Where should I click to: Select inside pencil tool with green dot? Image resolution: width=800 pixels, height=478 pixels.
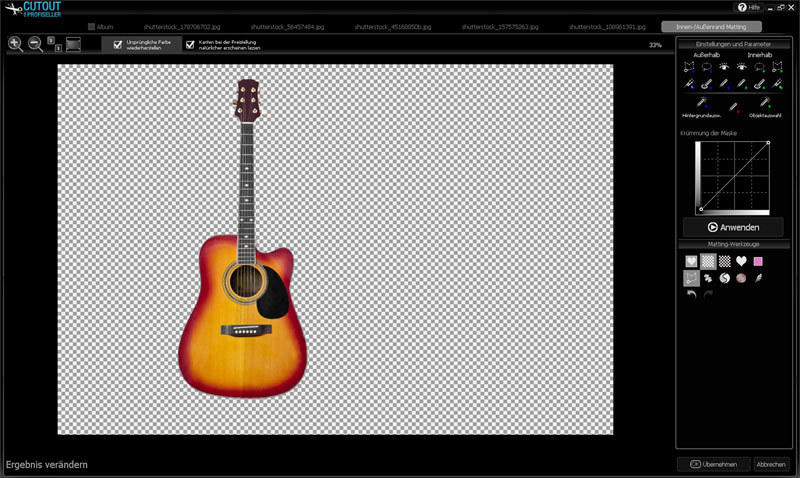coord(742,83)
